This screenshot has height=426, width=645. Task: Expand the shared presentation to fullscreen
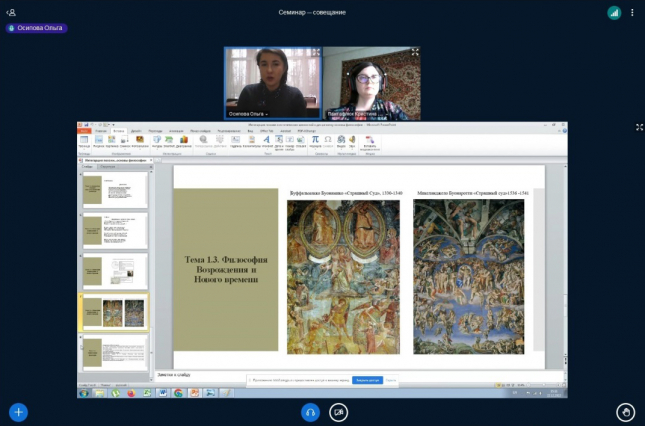click(639, 127)
